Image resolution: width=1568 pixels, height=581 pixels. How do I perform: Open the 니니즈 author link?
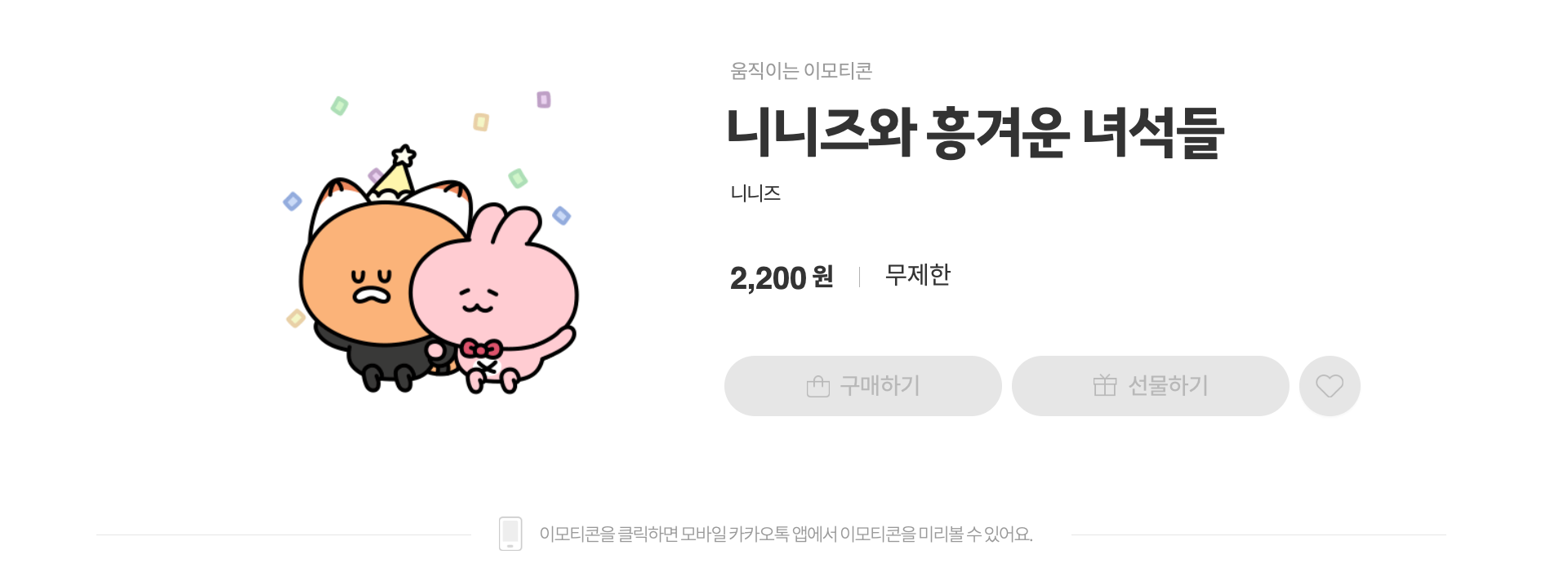(x=755, y=193)
